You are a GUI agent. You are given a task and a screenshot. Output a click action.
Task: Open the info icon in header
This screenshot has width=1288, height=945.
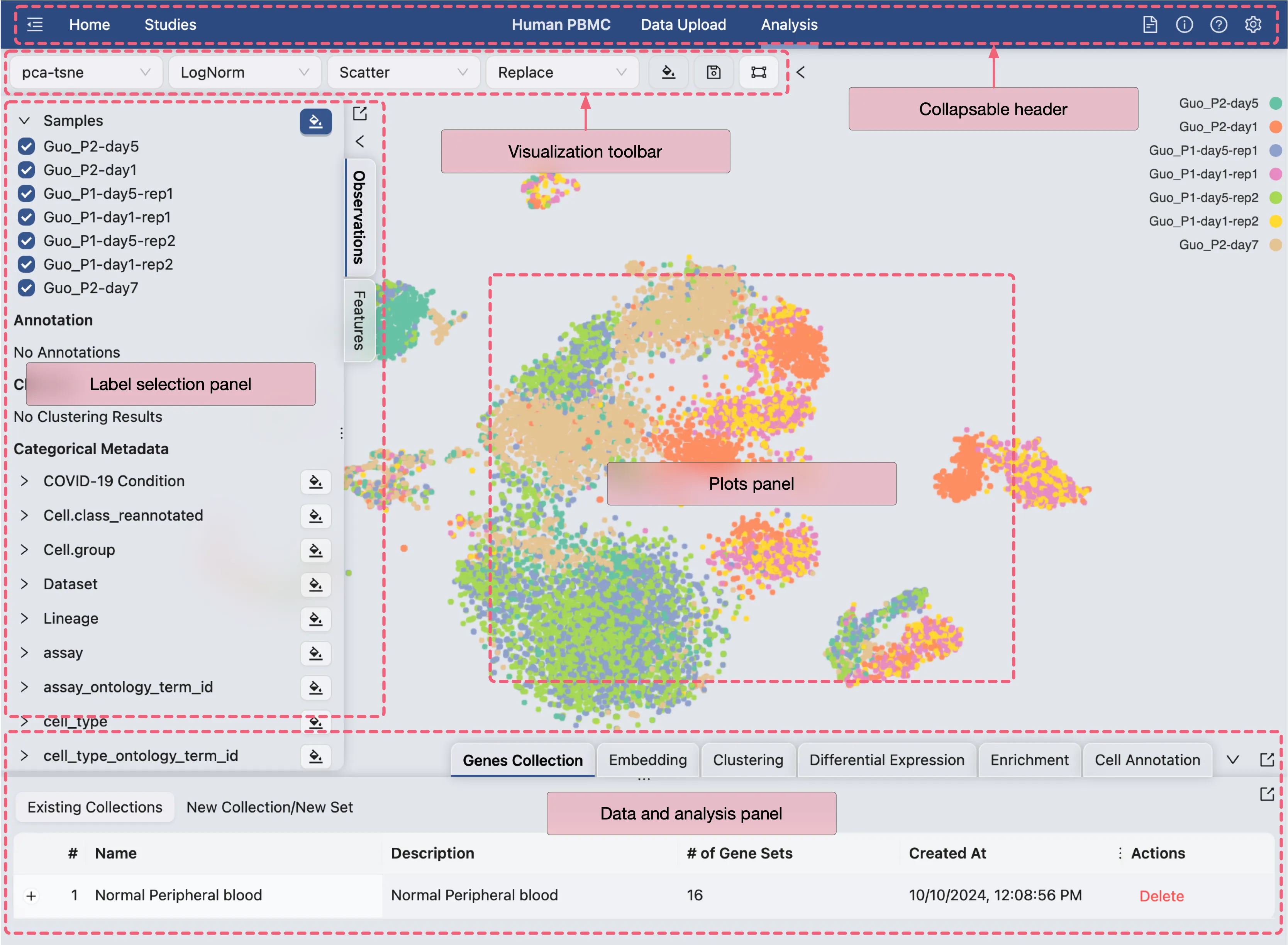tap(1184, 25)
